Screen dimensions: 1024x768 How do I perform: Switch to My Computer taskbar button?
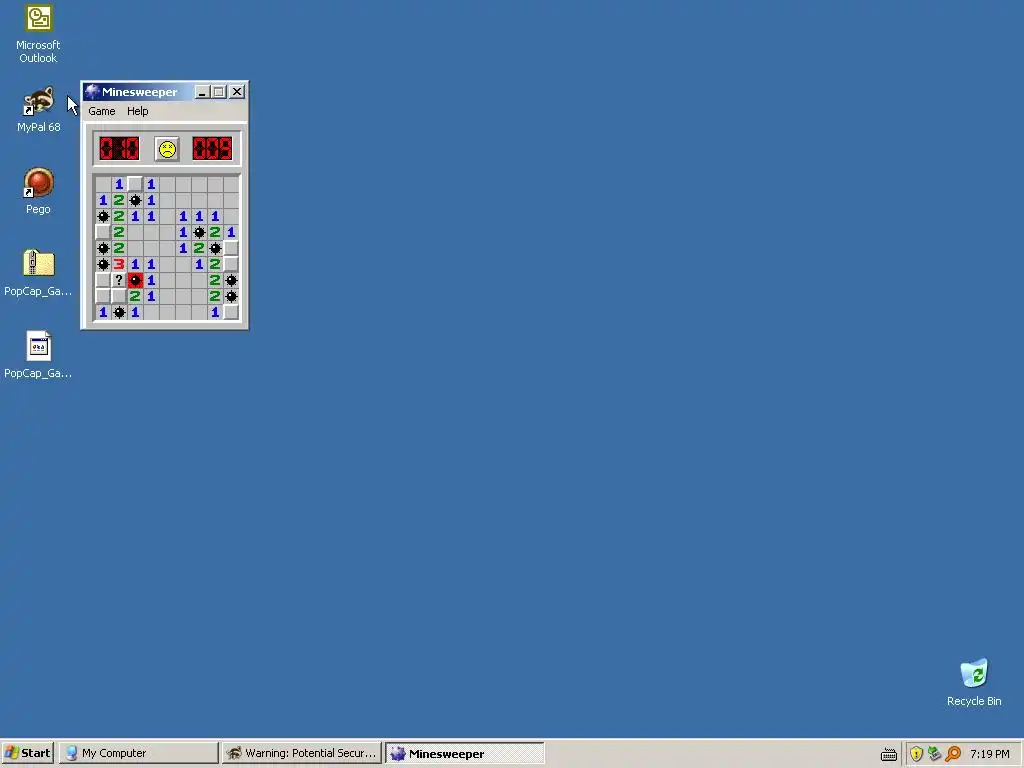[138, 753]
